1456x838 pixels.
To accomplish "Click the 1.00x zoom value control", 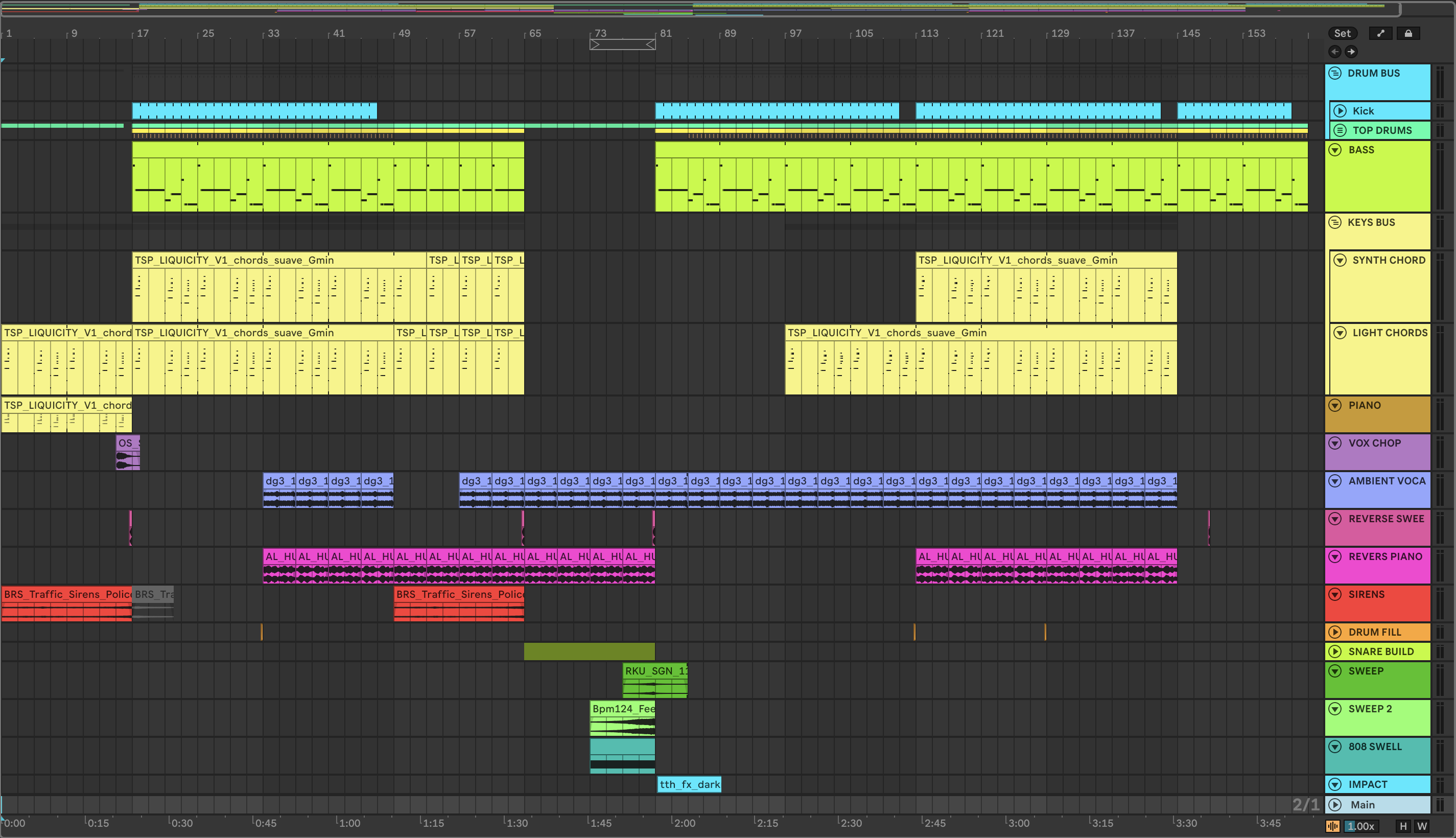I will tap(1360, 826).
